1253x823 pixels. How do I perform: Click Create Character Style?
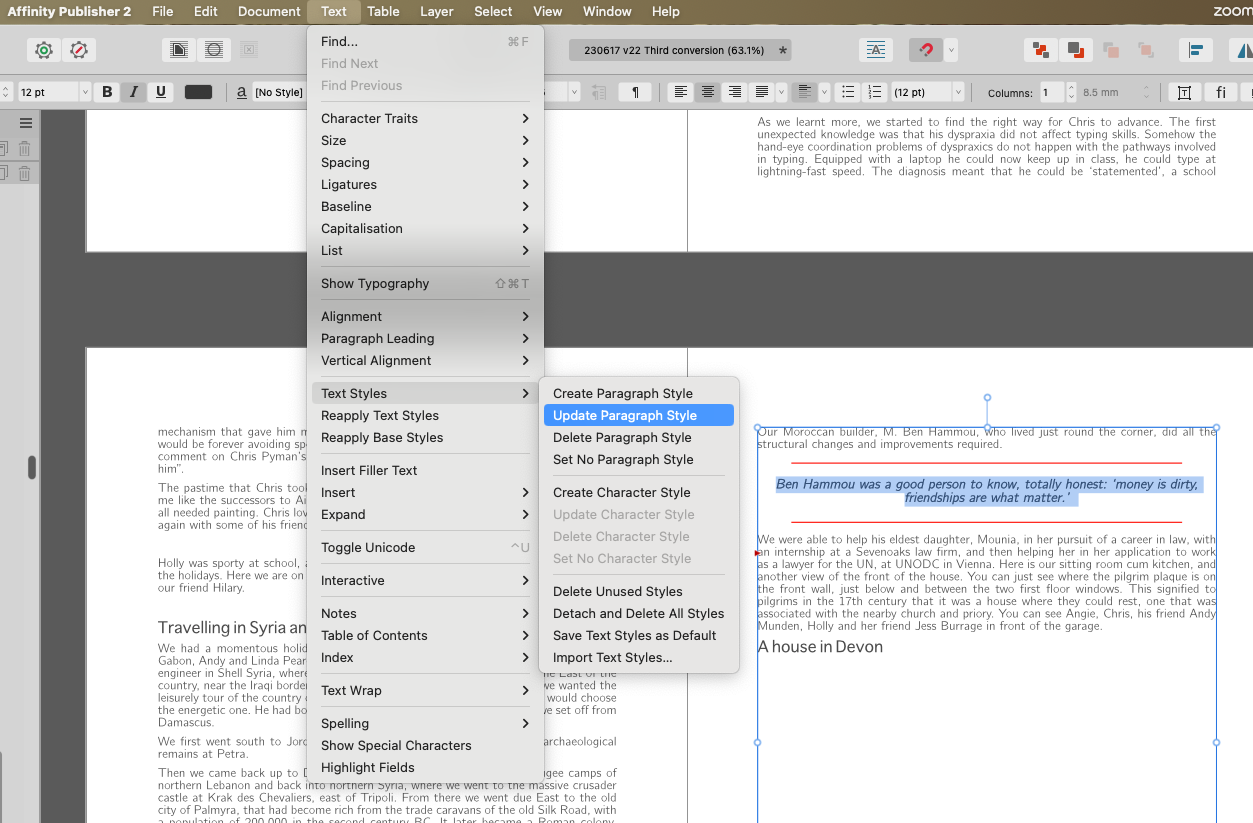621,492
